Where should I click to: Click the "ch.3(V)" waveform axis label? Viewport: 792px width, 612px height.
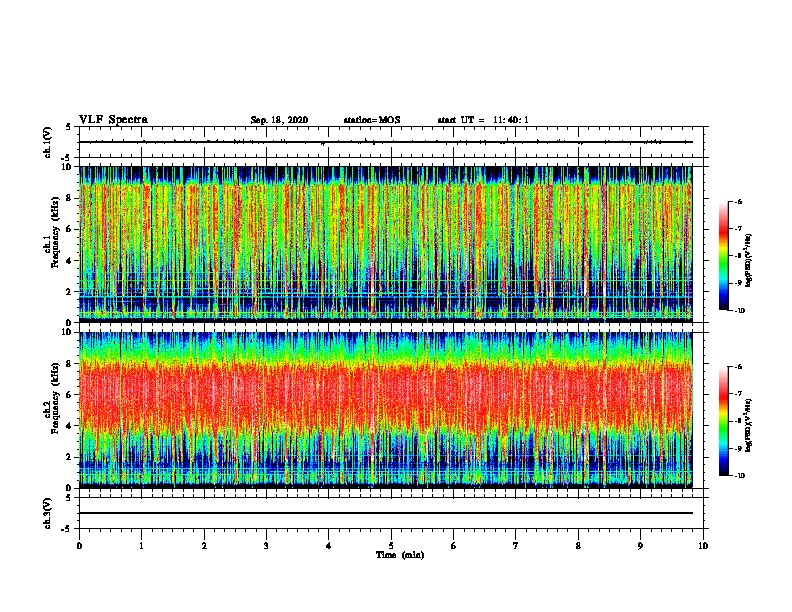[x=48, y=513]
